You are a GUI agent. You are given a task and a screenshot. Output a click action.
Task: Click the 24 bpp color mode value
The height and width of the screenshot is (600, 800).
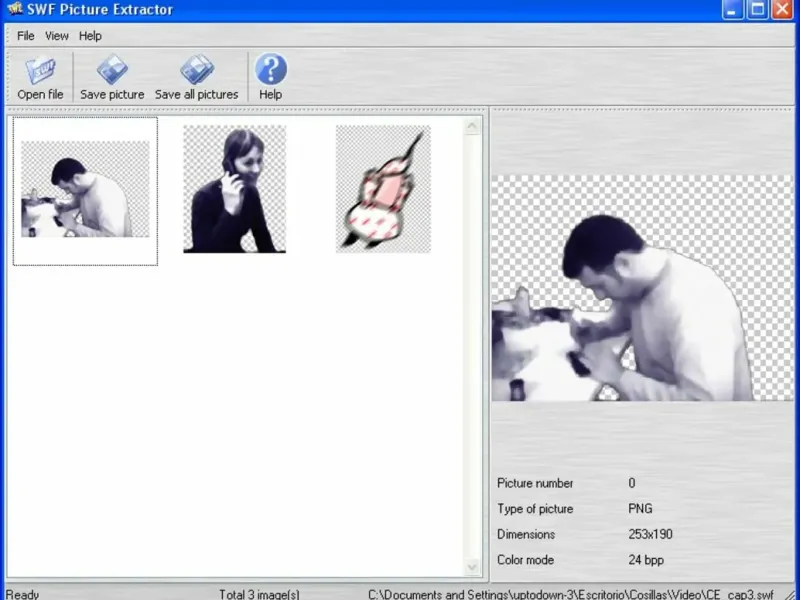pyautogui.click(x=646, y=560)
